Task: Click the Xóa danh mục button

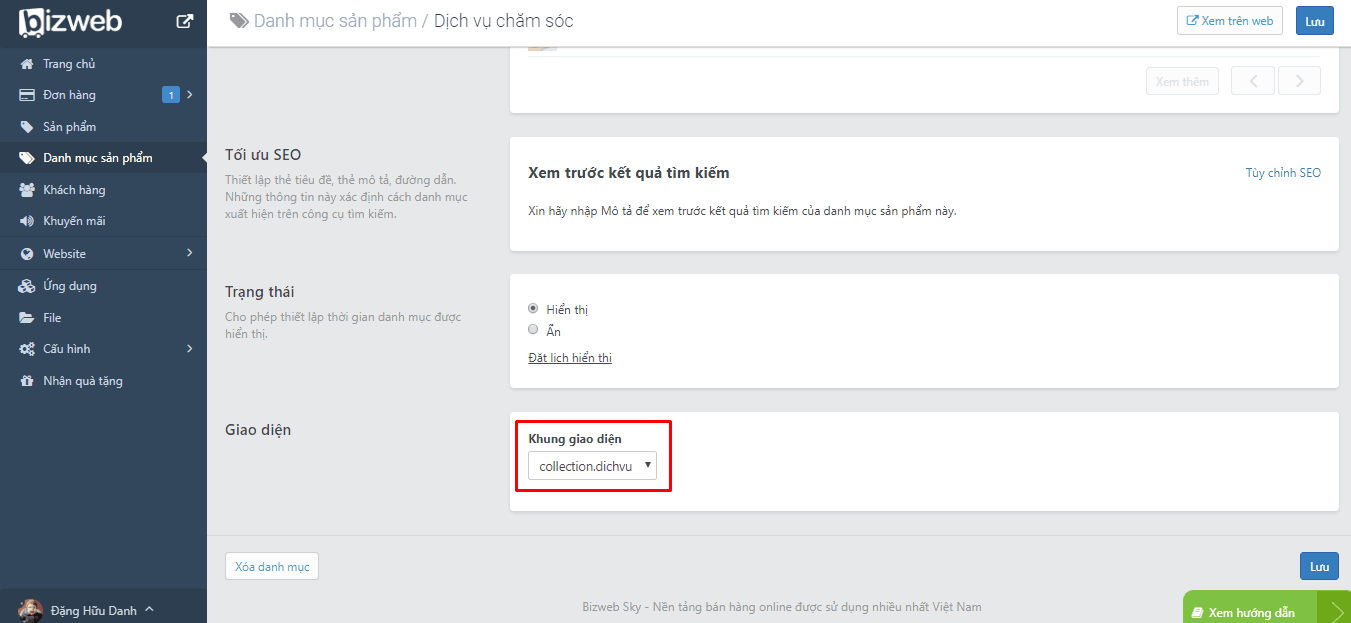Action: (271, 567)
